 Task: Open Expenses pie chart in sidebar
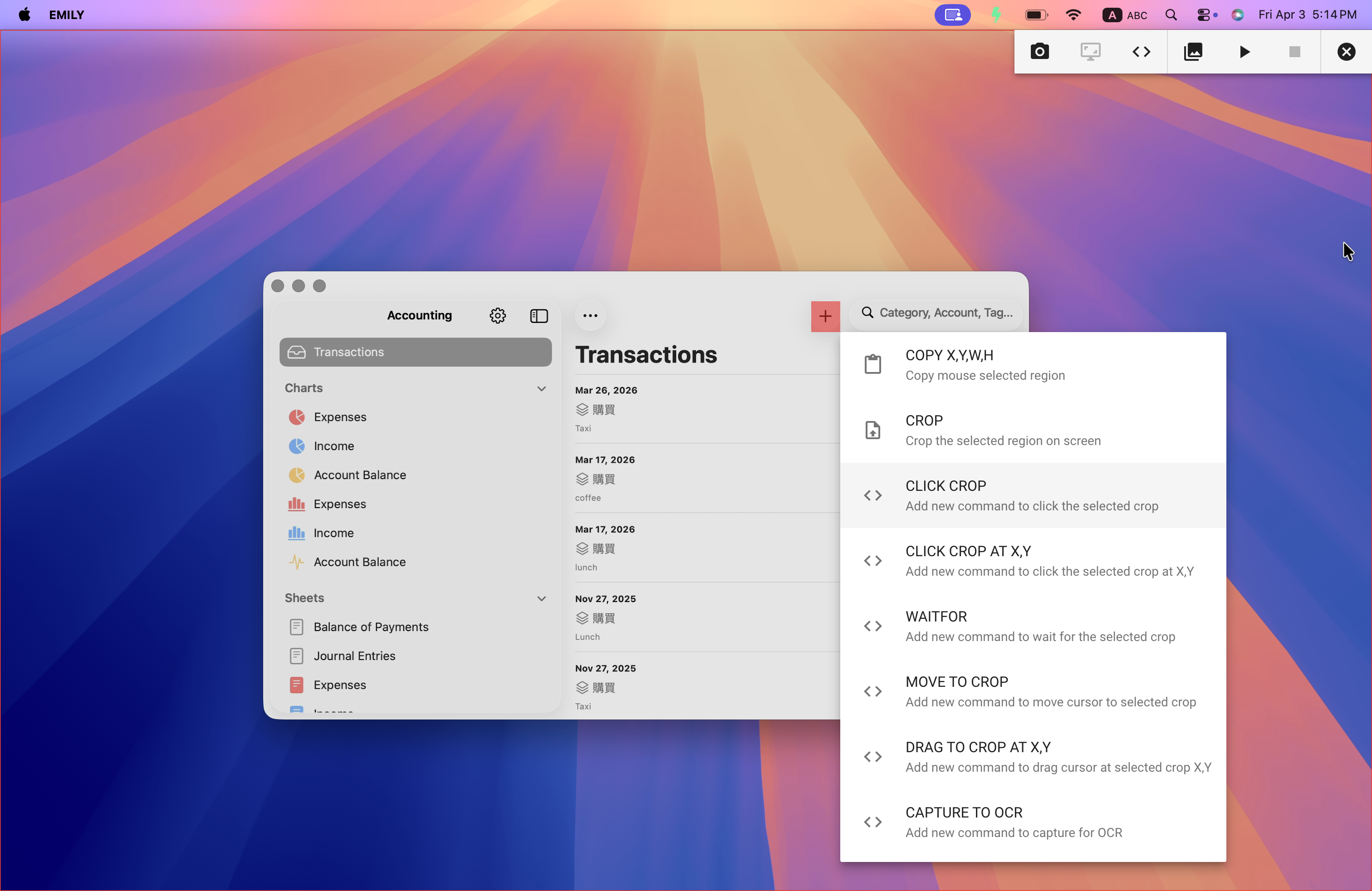point(339,416)
